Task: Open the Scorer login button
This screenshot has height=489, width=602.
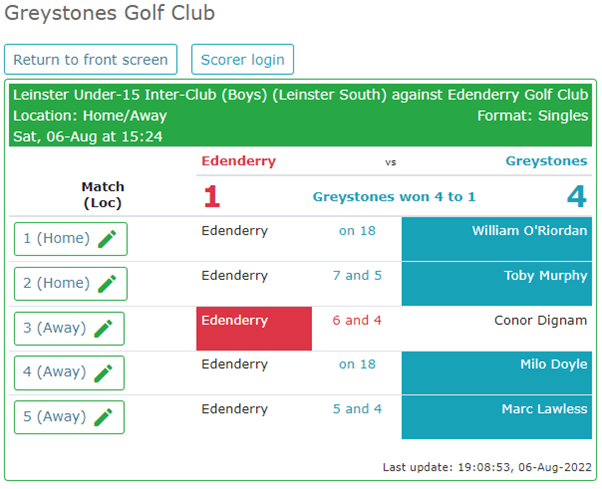Action: (243, 59)
